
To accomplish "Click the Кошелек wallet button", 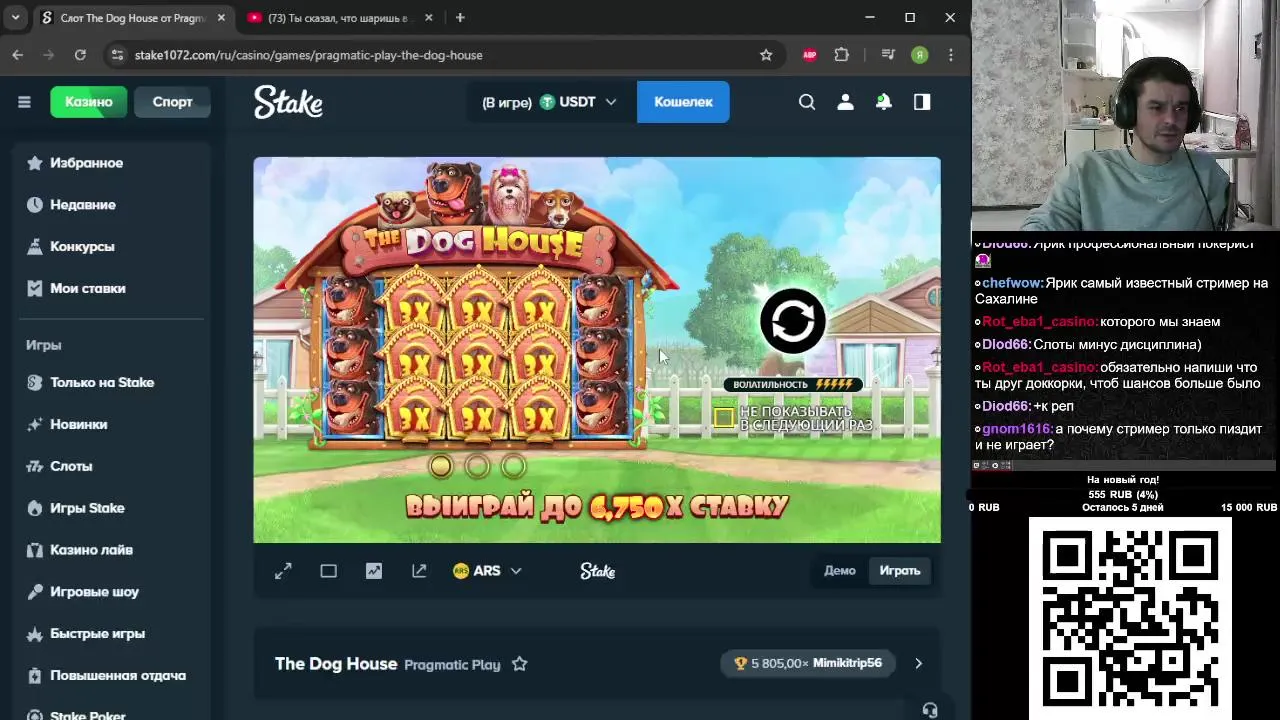I will coord(683,102).
